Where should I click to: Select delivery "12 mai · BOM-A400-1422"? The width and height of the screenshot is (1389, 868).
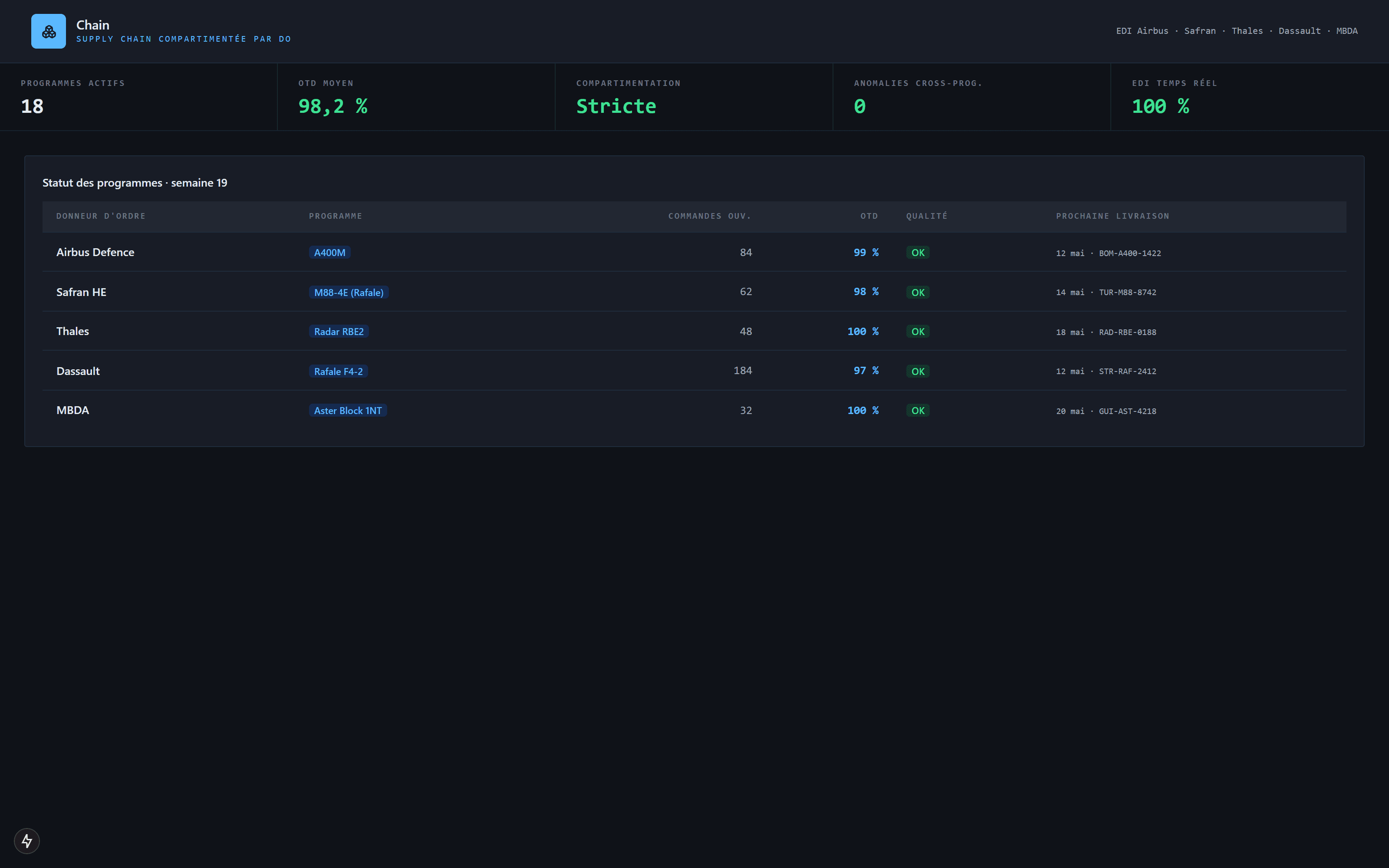pos(1108,253)
